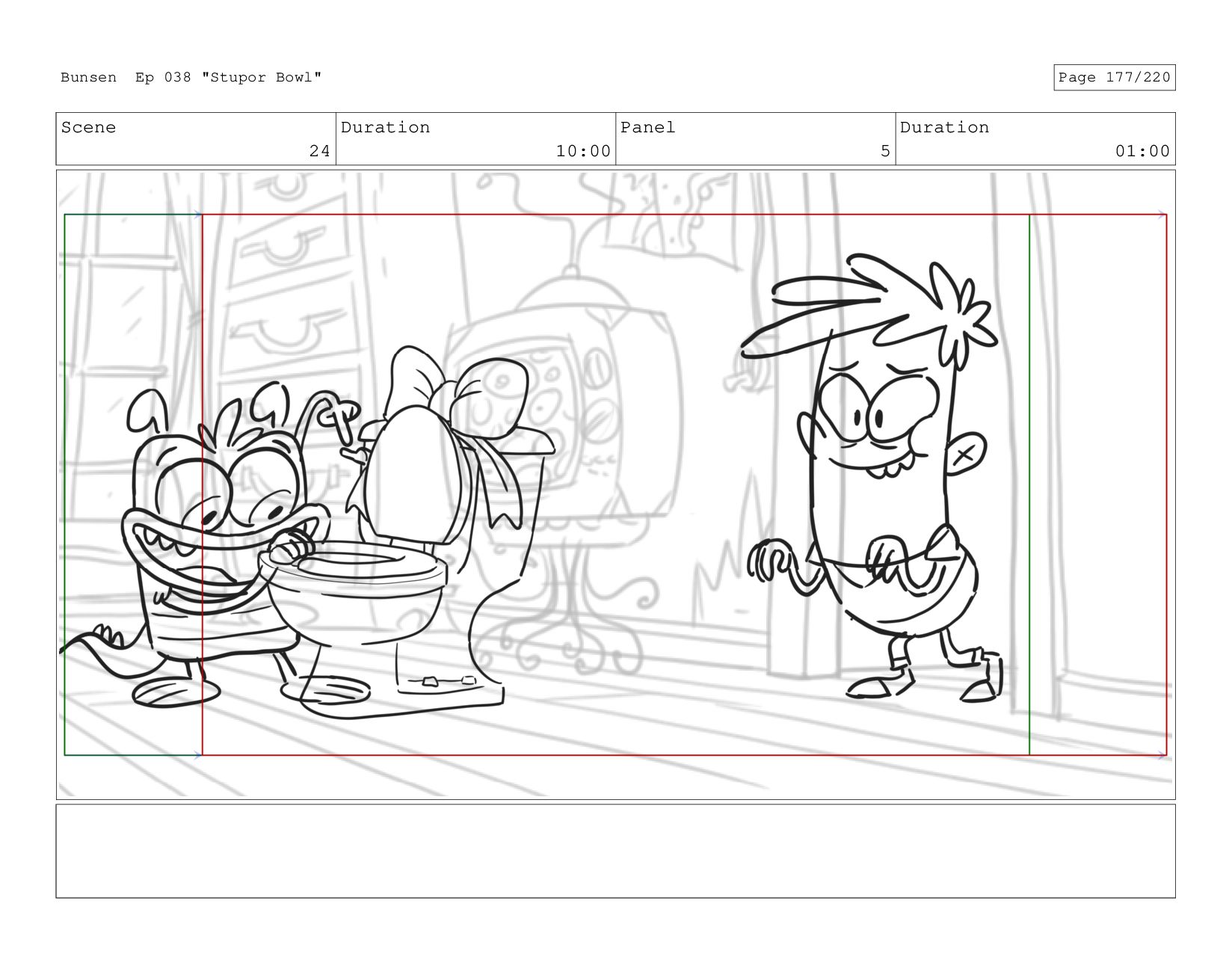Click the scene number 24
1232x954 pixels.
point(320,151)
